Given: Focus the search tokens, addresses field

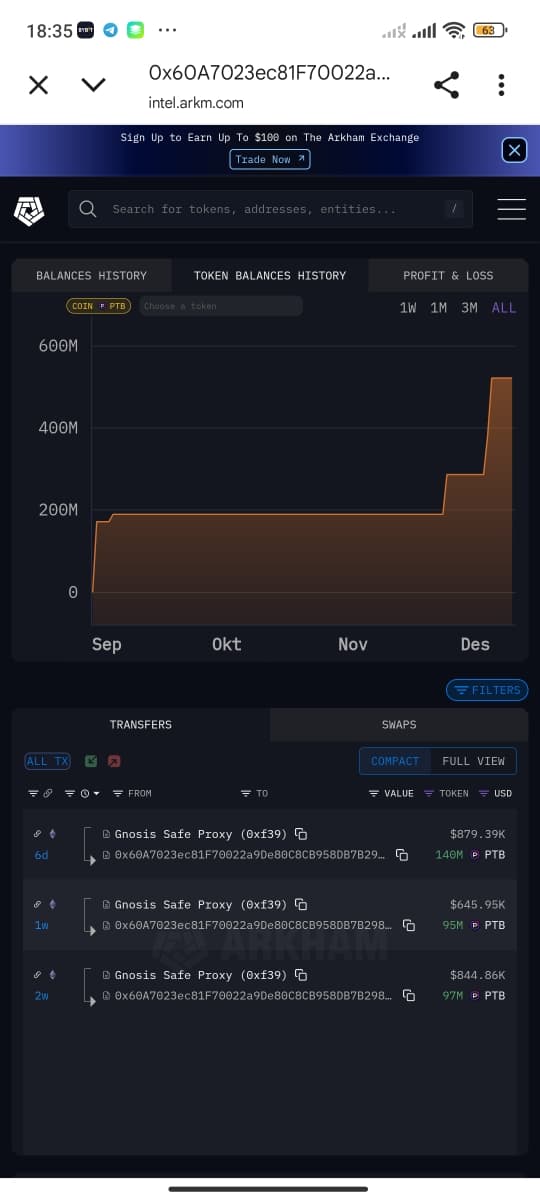Looking at the screenshot, I should point(270,209).
